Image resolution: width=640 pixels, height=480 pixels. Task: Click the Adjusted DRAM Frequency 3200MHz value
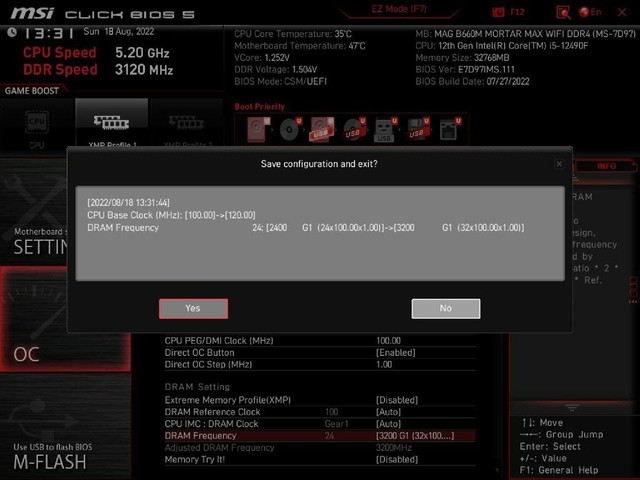(393, 448)
